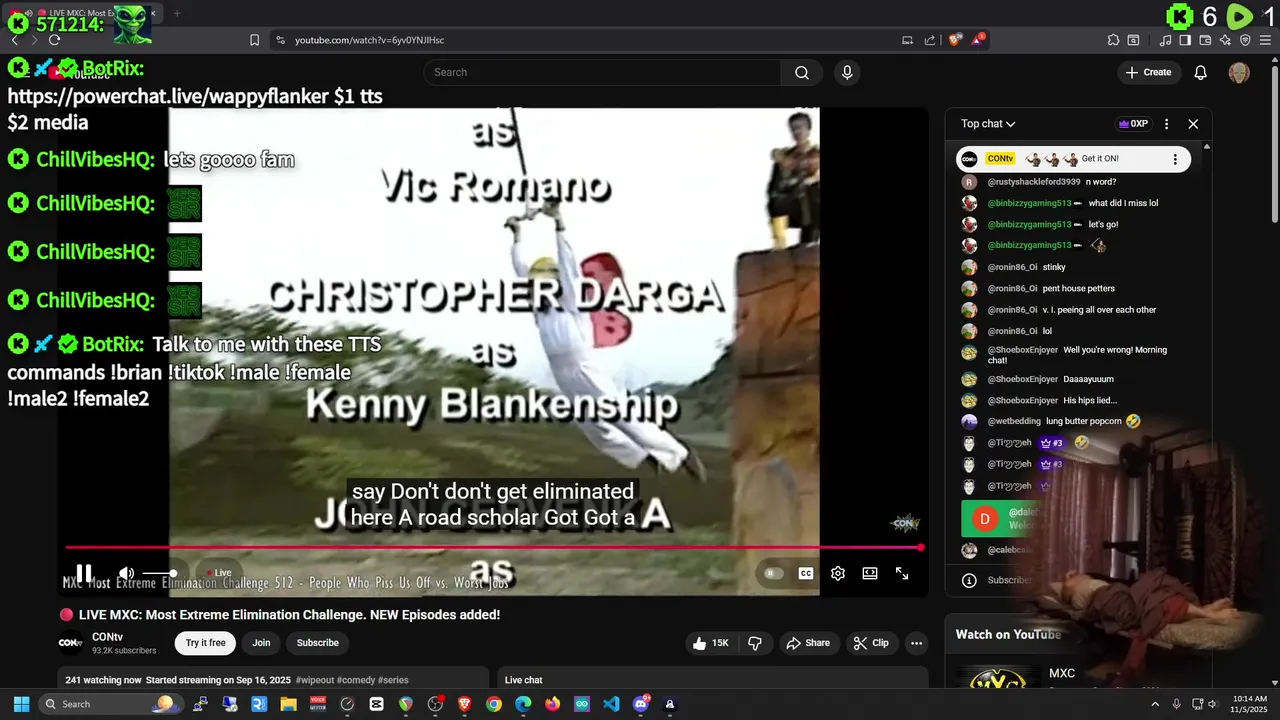This screenshot has width=1280, height=720.
Task: Open the browser hamburger menu
Action: [1265, 40]
